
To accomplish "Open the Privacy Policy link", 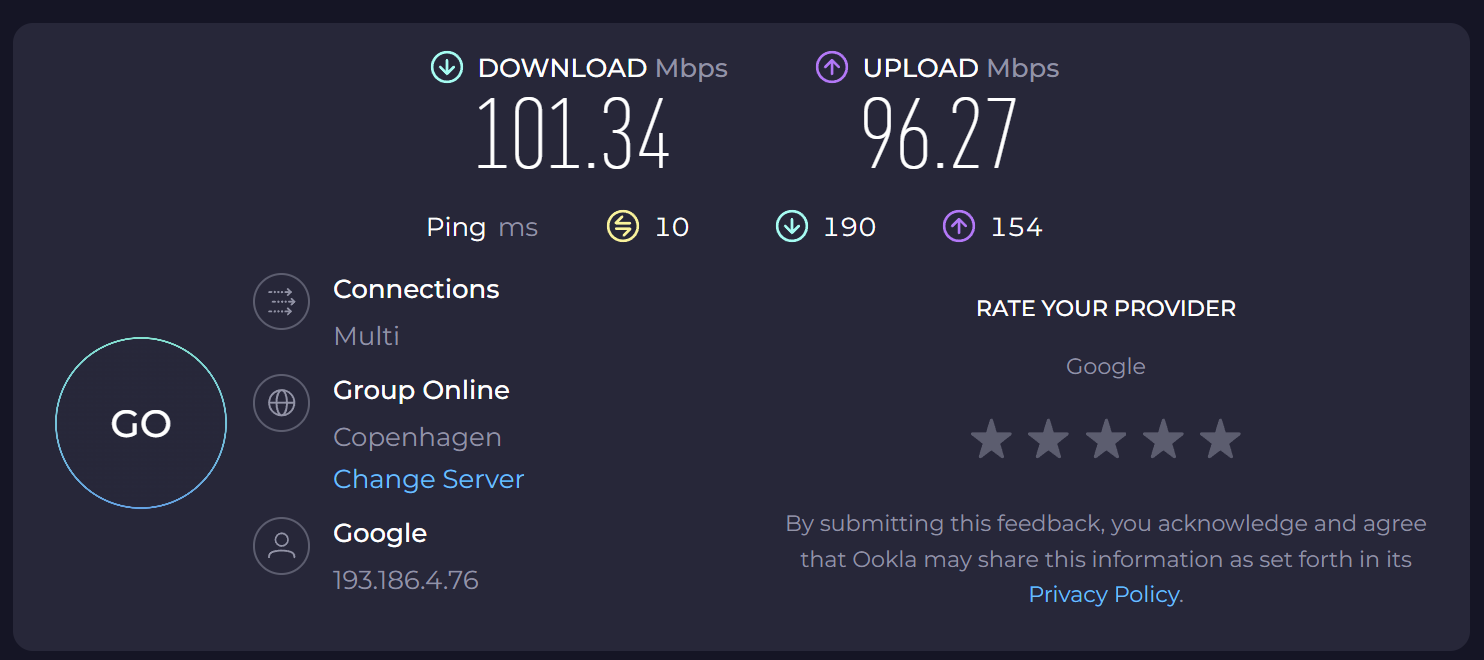I will click(x=1104, y=594).
